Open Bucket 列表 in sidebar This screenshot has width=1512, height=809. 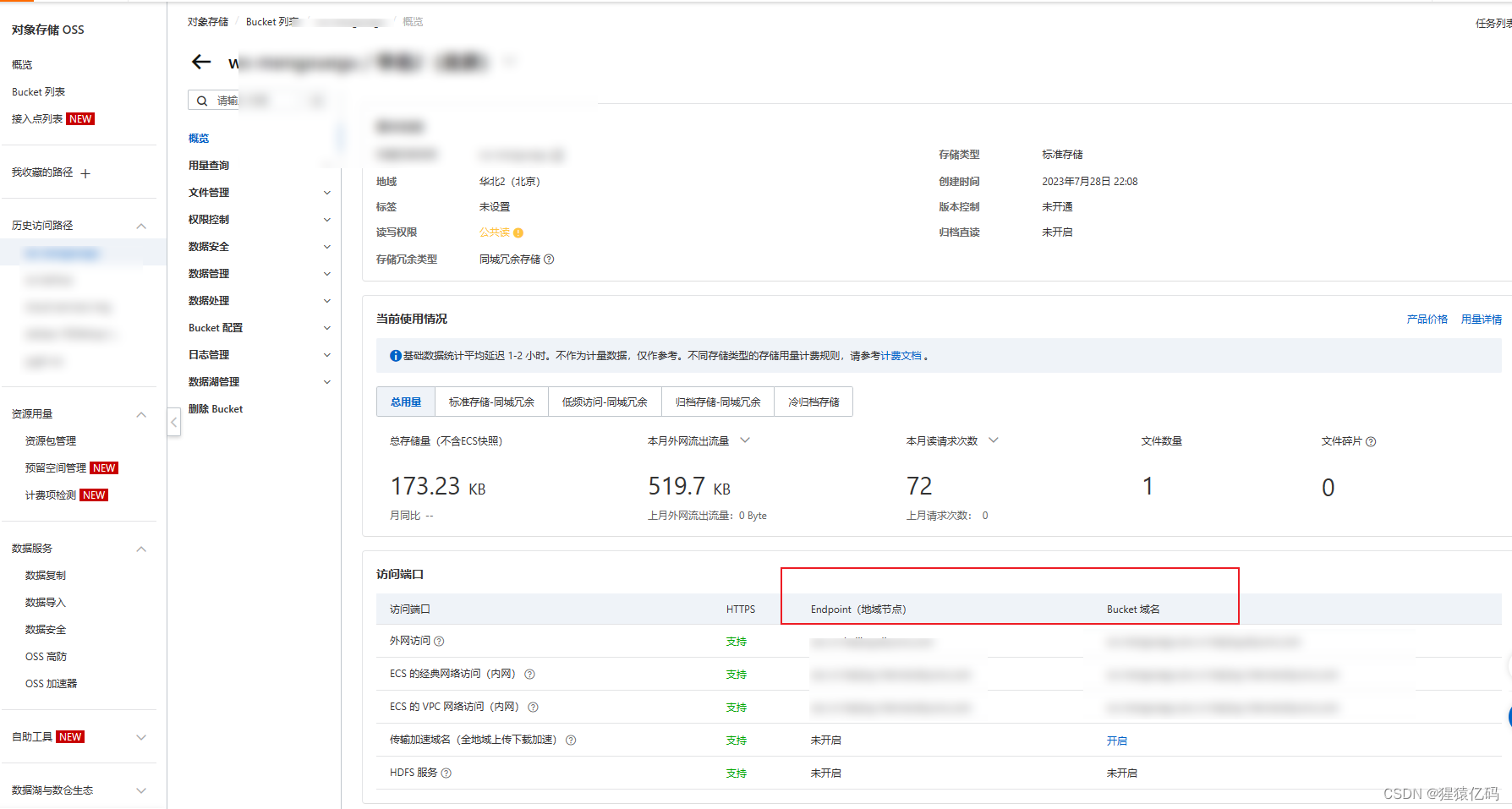click(x=38, y=92)
